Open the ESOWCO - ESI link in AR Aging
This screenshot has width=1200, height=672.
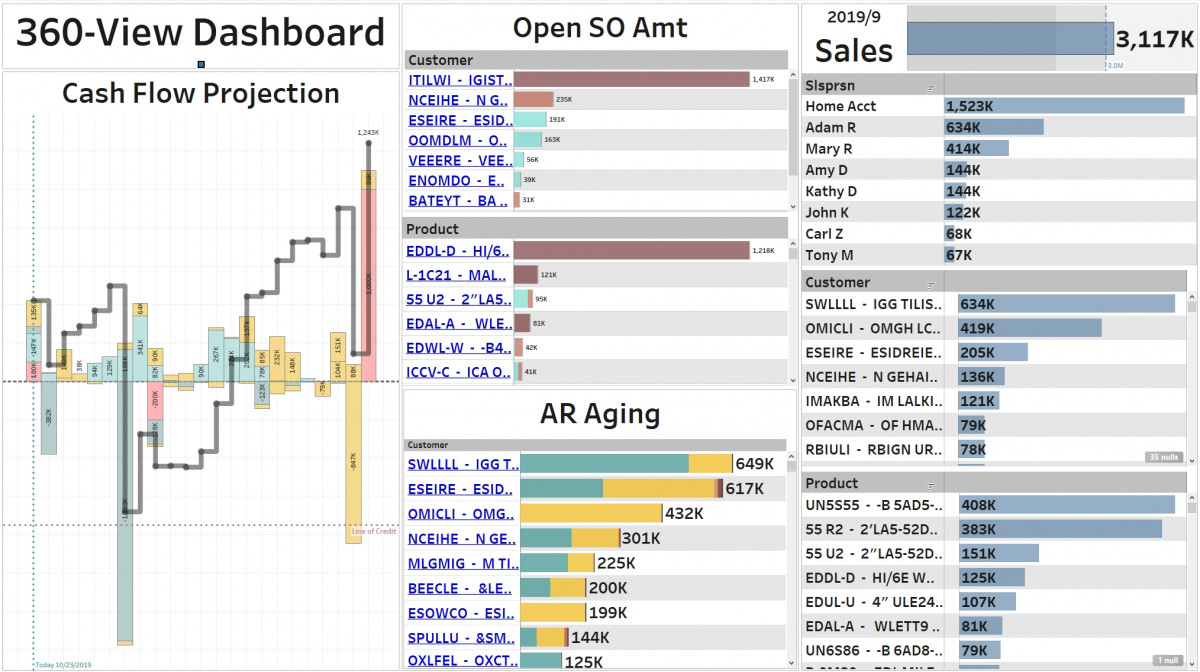pyautogui.click(x=462, y=613)
